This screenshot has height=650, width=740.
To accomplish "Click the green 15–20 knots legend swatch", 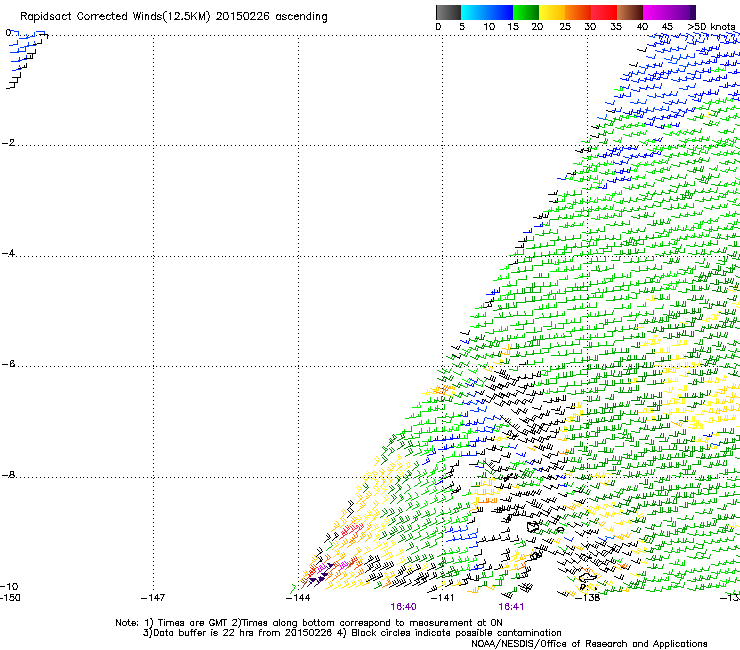I will (526, 12).
